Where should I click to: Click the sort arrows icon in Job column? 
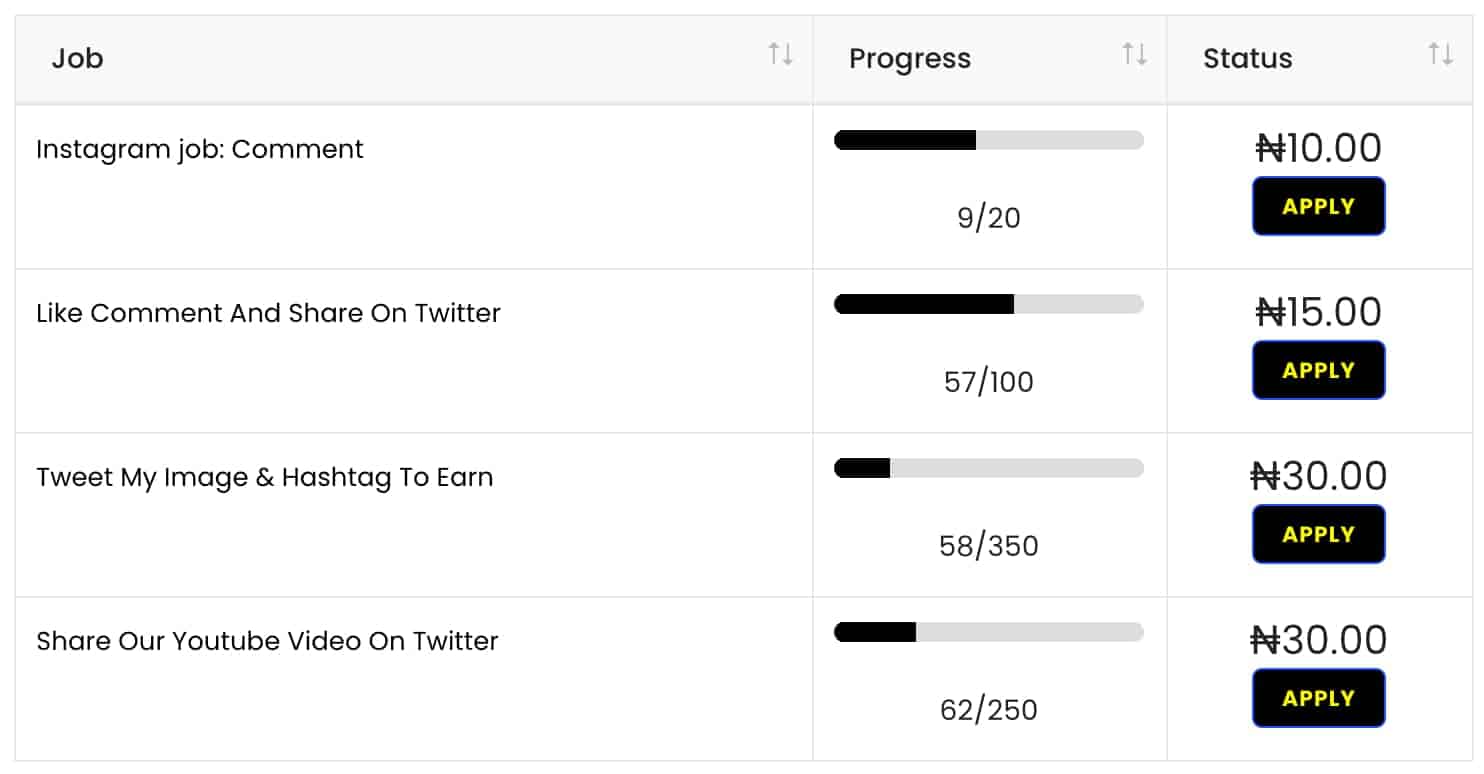pyautogui.click(x=780, y=54)
